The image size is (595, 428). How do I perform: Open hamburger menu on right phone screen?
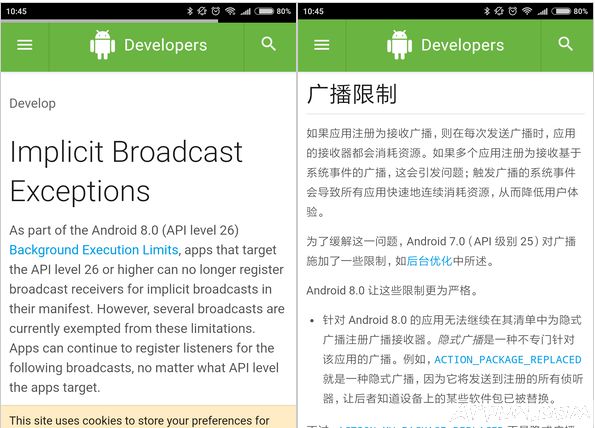tap(322, 45)
